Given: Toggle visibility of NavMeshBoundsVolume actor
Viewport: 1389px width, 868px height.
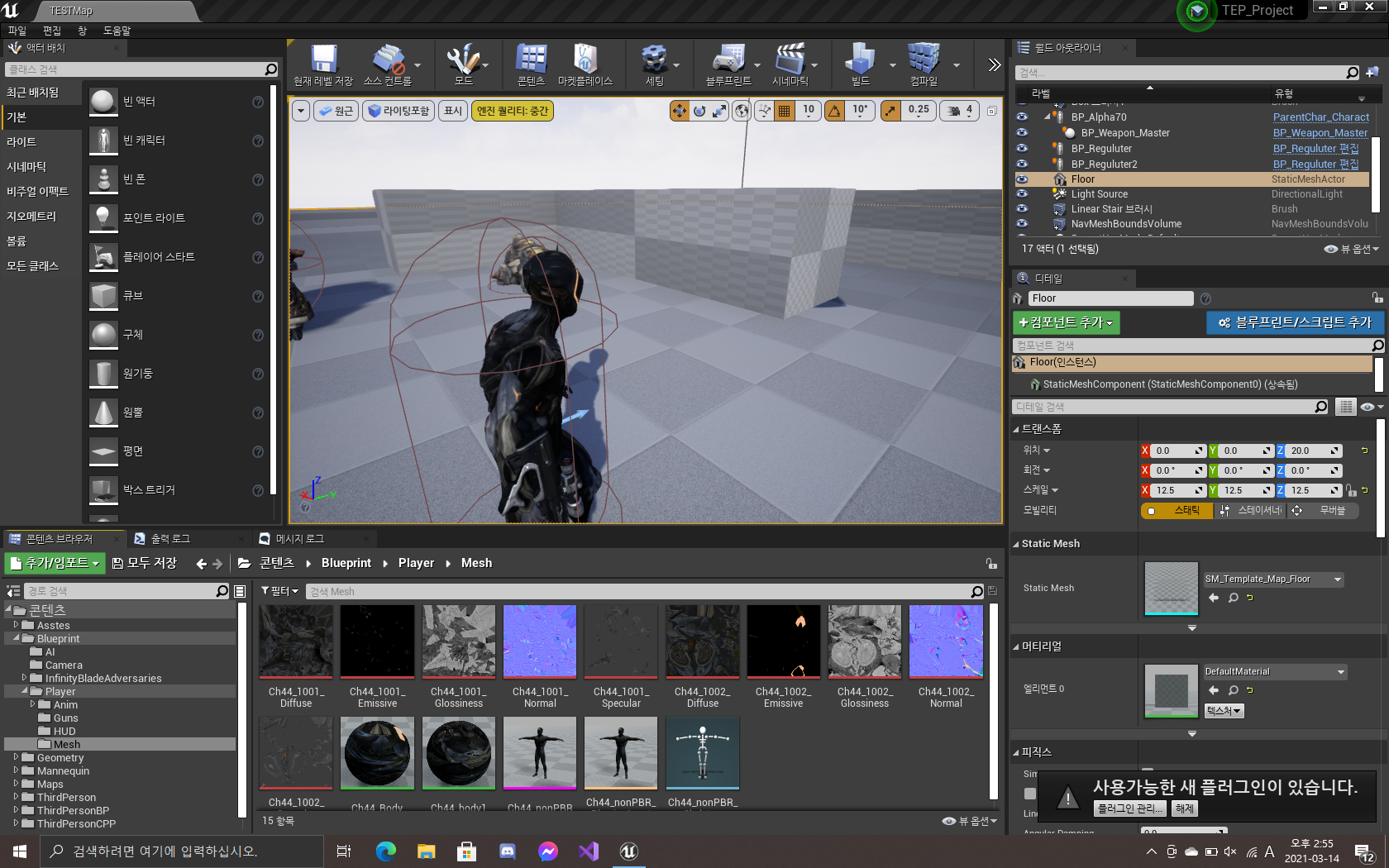Looking at the screenshot, I should (x=1022, y=224).
